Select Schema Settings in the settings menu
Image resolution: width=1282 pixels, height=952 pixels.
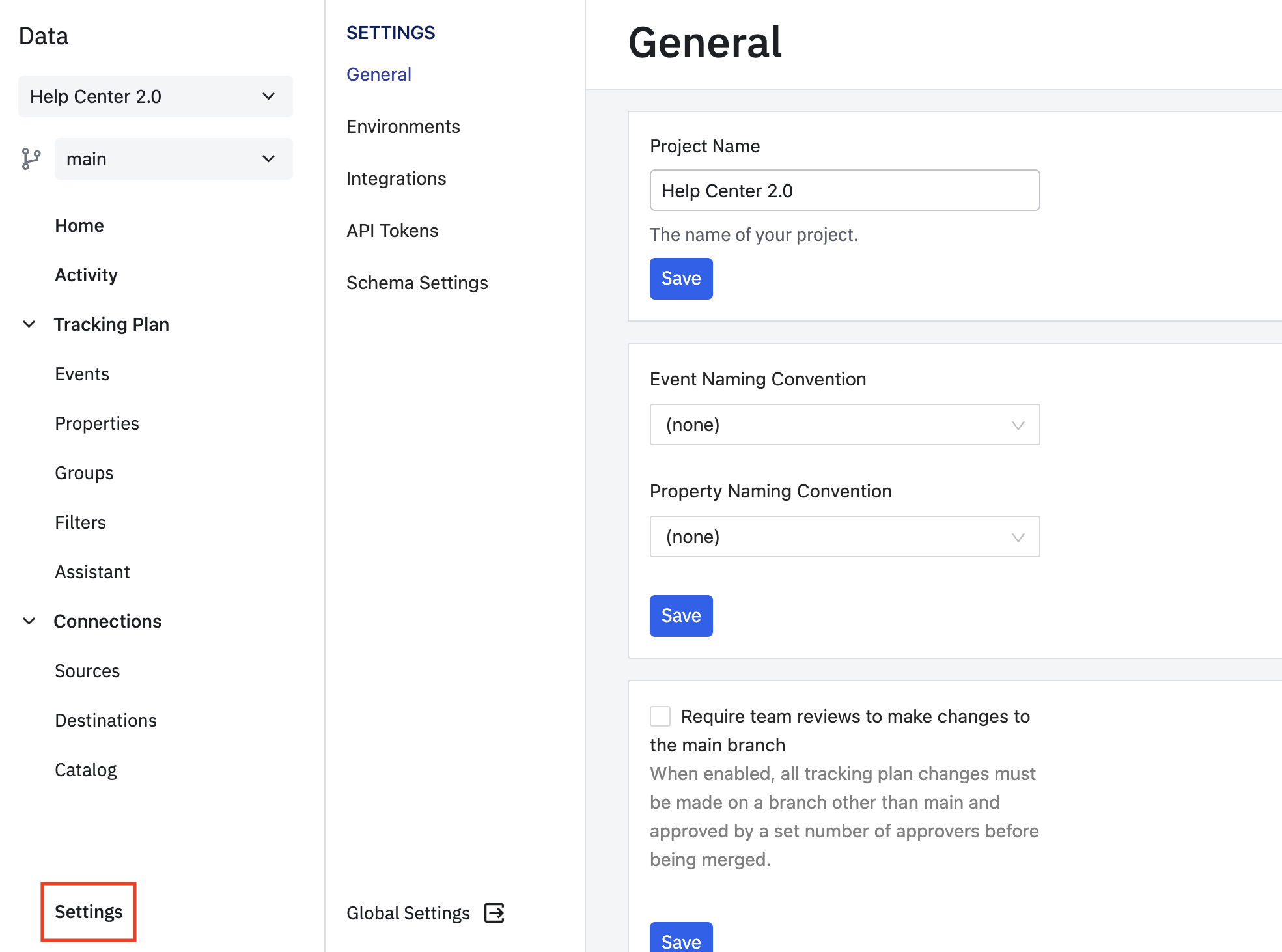(x=417, y=283)
